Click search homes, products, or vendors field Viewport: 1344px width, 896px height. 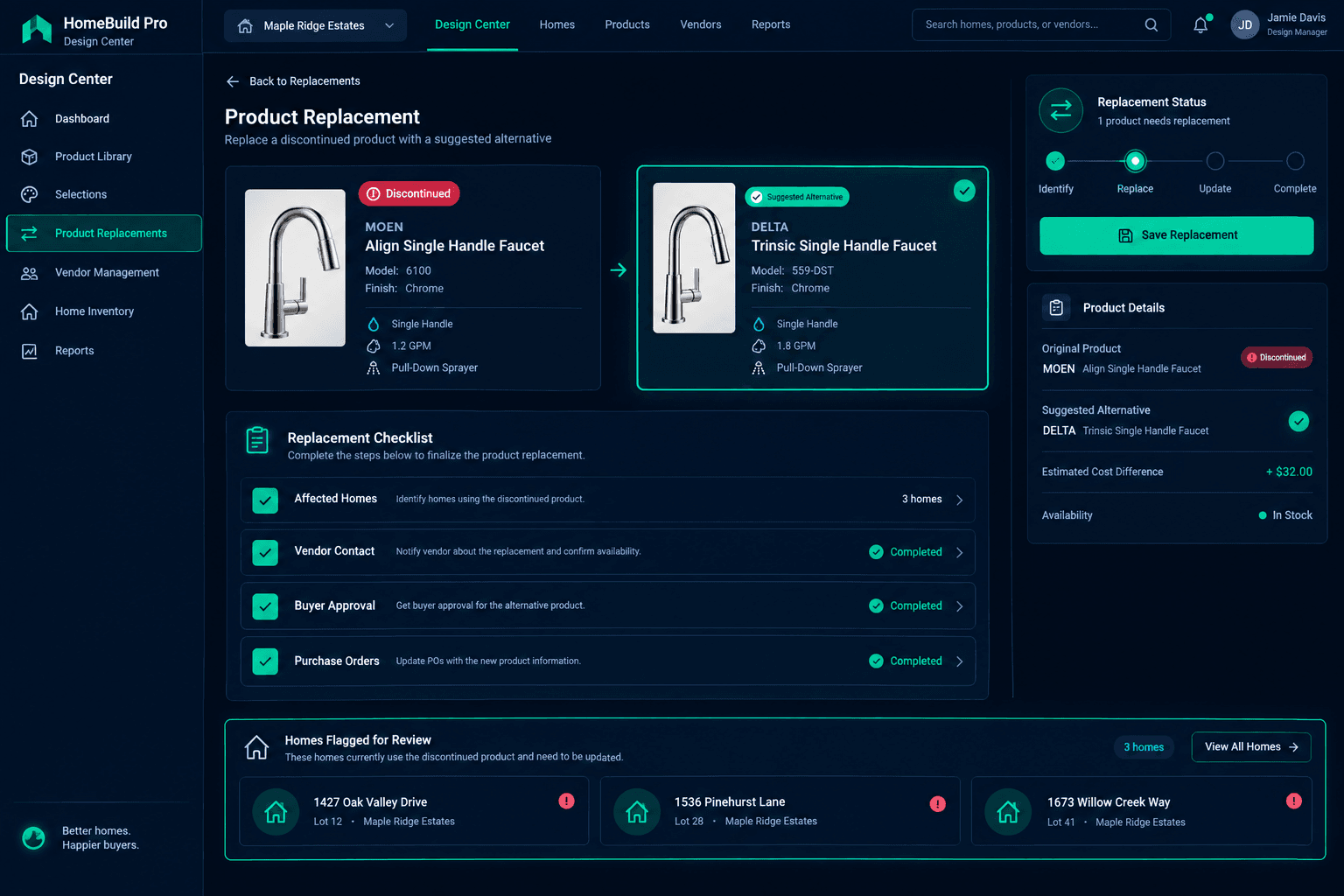tap(1041, 24)
